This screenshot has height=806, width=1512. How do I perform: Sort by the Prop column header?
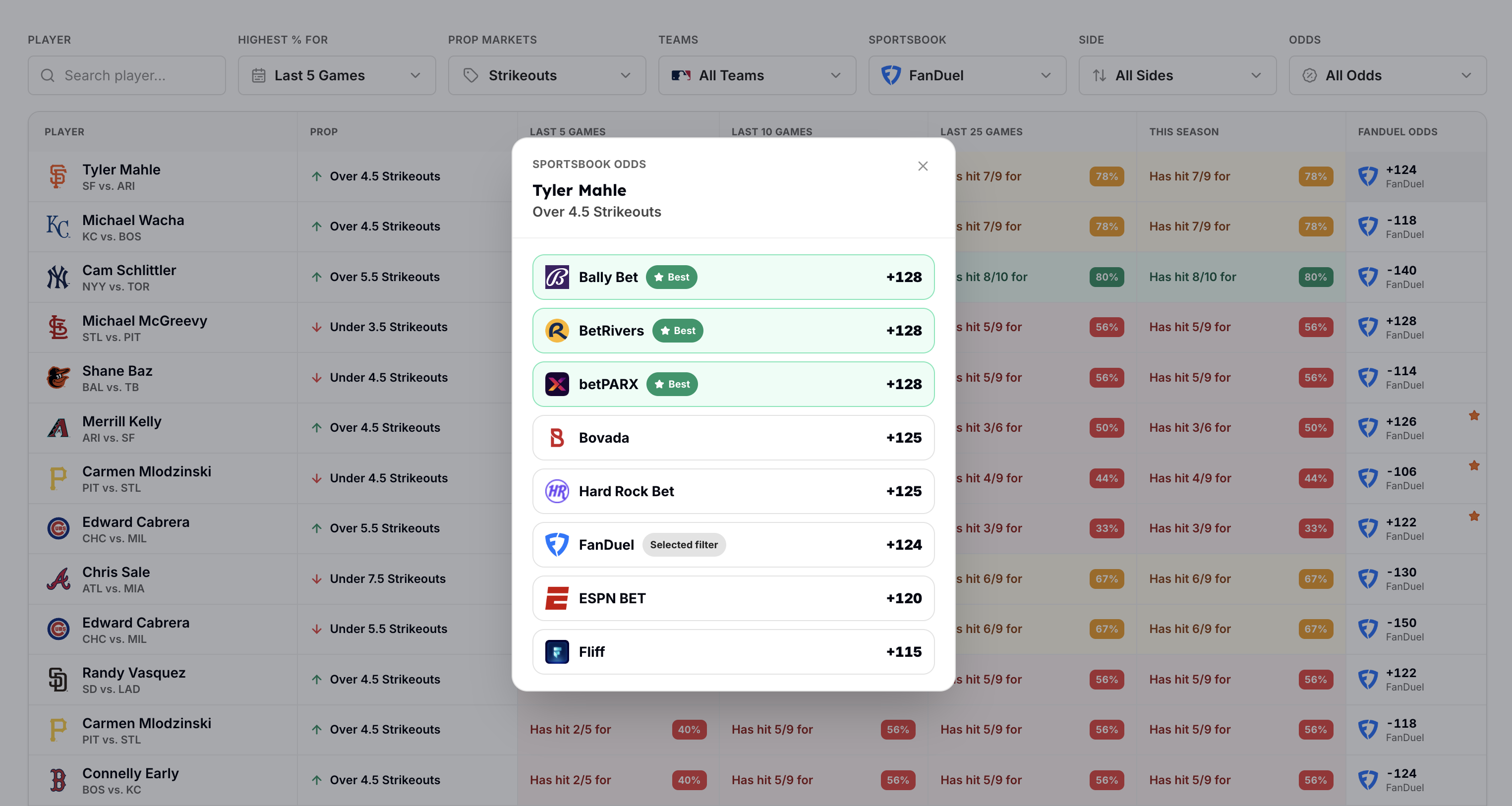click(323, 131)
